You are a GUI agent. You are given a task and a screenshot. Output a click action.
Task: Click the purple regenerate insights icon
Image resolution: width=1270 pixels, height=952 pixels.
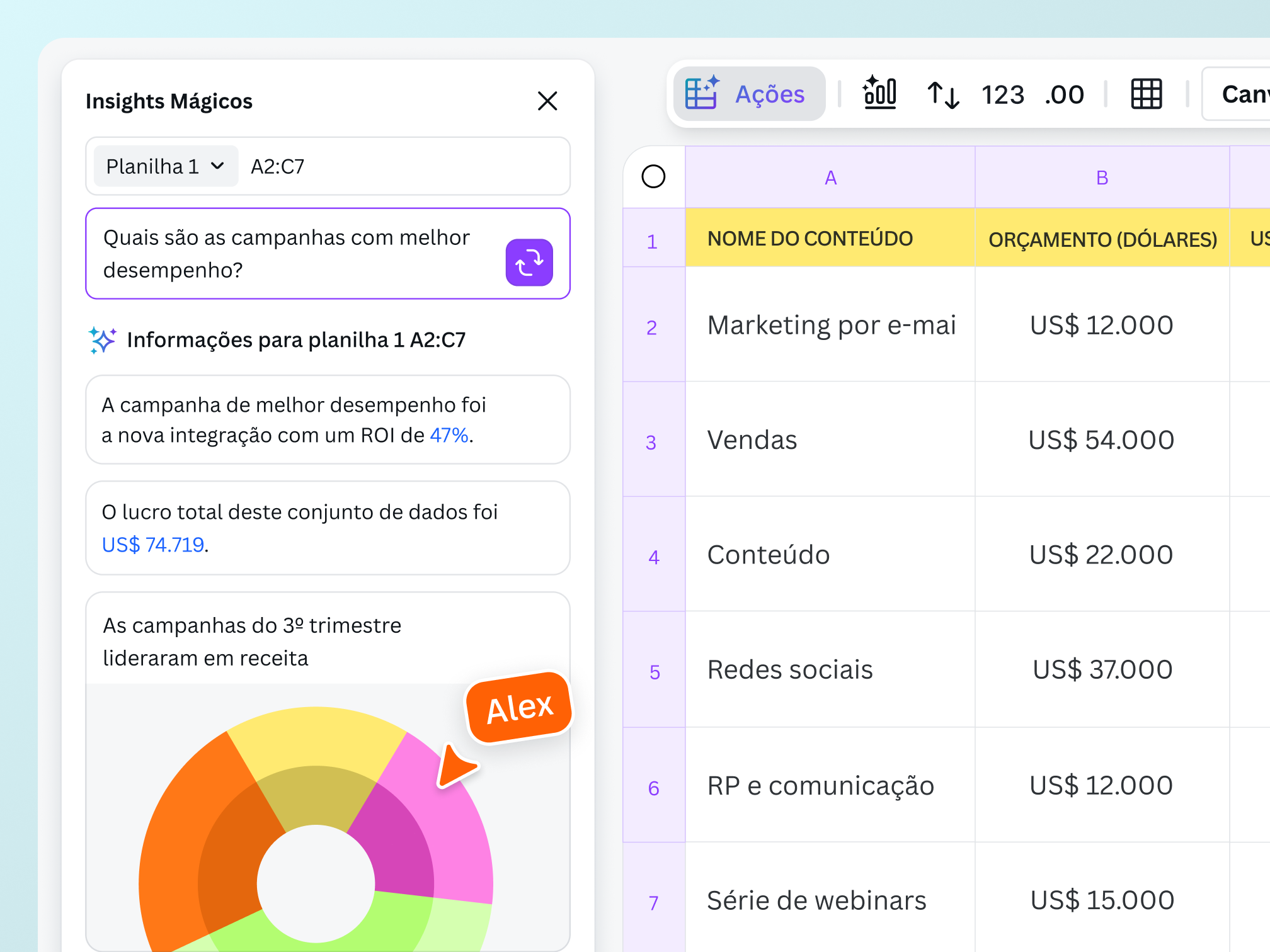coord(529,263)
